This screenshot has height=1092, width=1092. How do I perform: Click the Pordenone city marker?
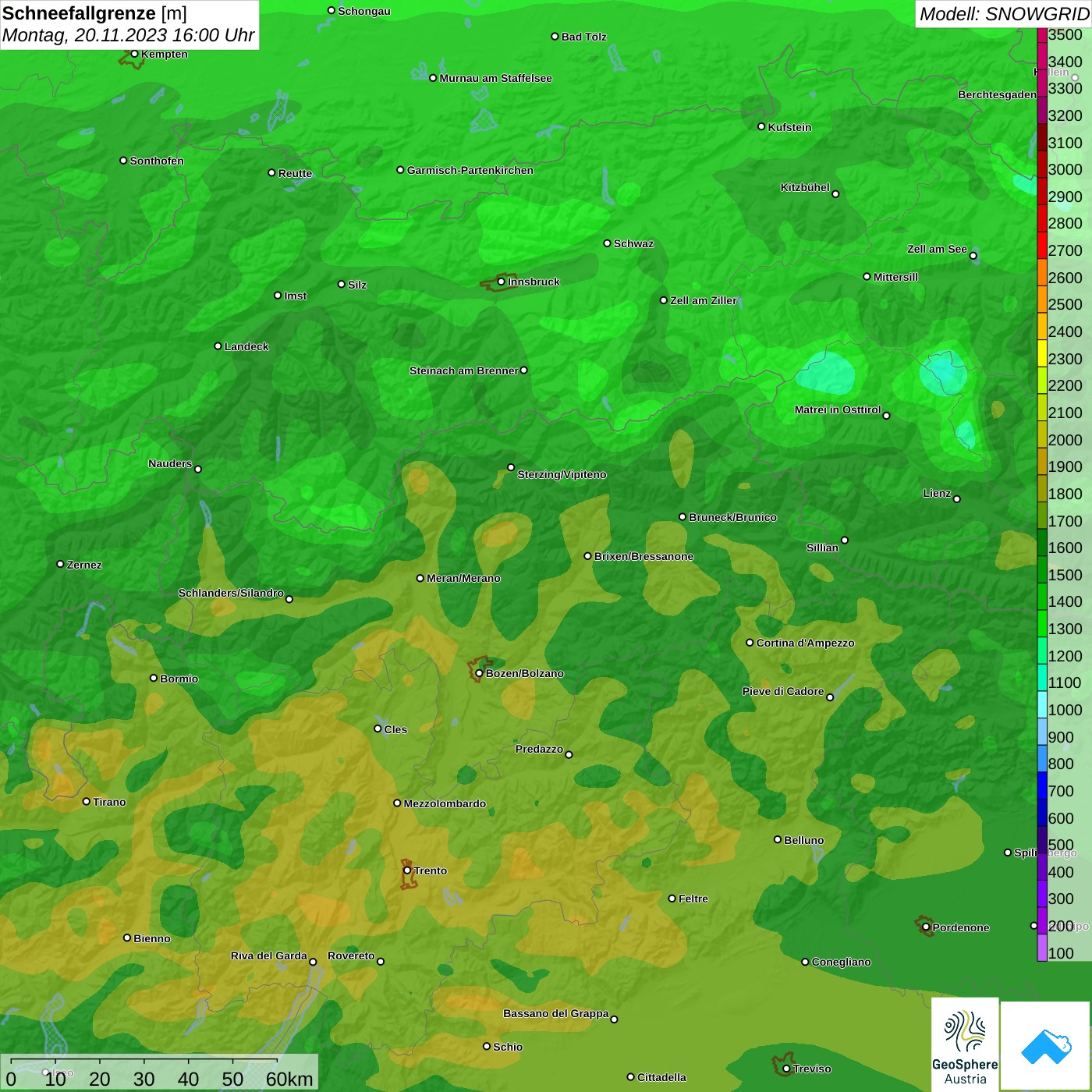pos(926,927)
